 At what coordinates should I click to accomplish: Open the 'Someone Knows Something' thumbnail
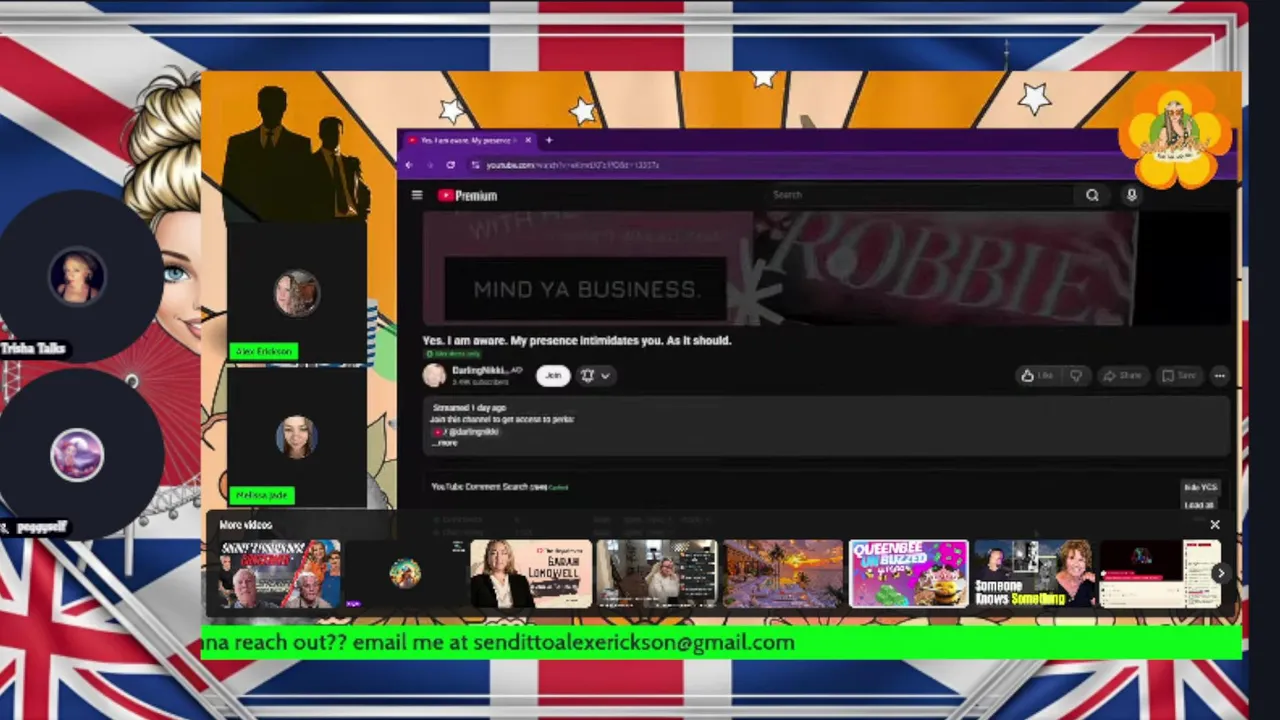point(1035,573)
